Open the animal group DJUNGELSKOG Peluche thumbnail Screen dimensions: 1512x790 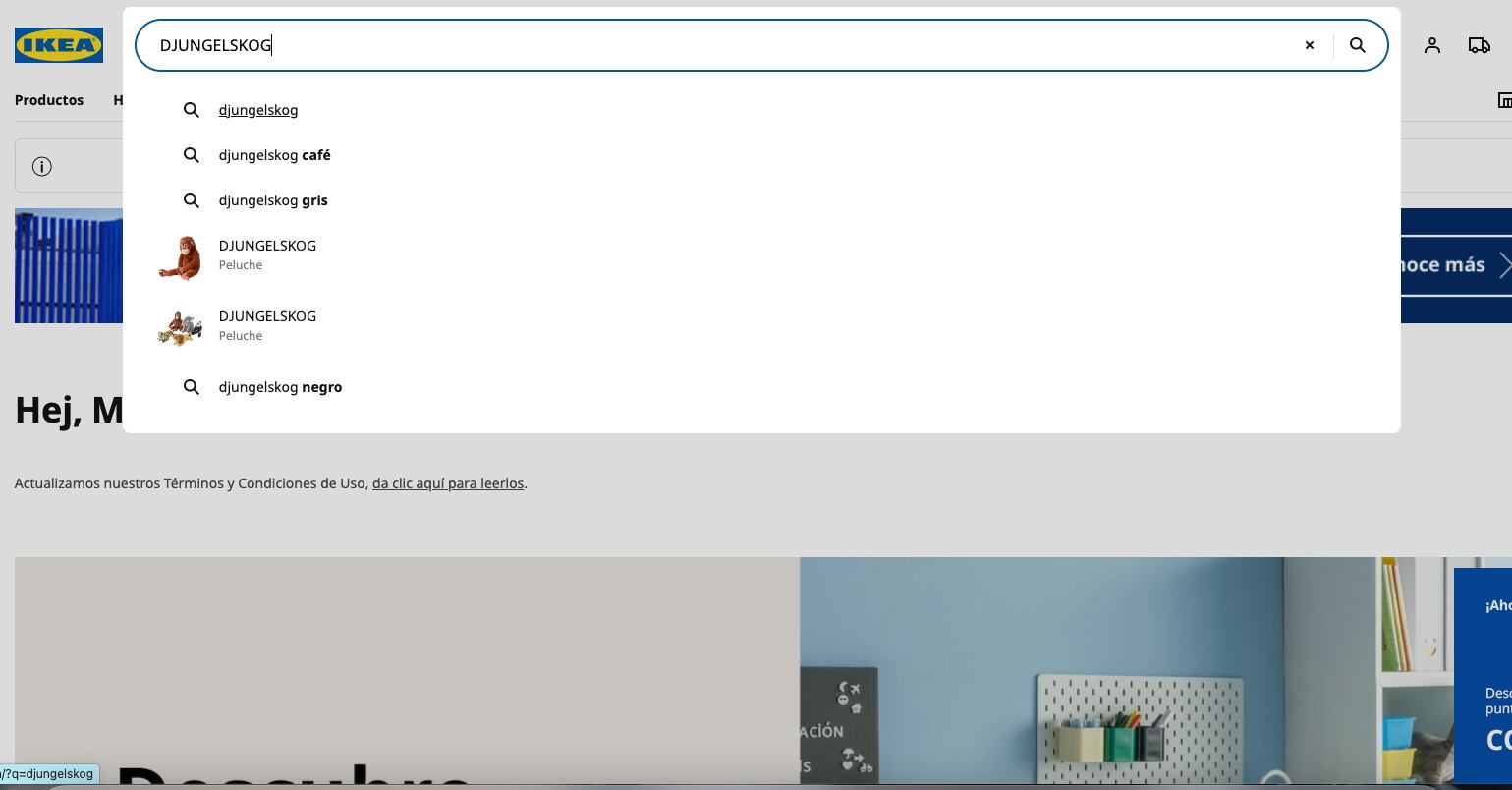tap(180, 328)
